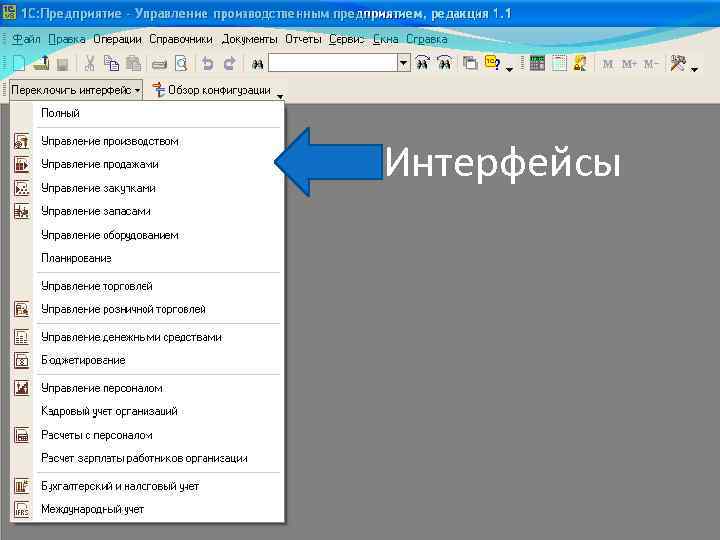720x540 pixels.
Task: Expand toolbar options arrow after help icon
Action: coord(509,69)
